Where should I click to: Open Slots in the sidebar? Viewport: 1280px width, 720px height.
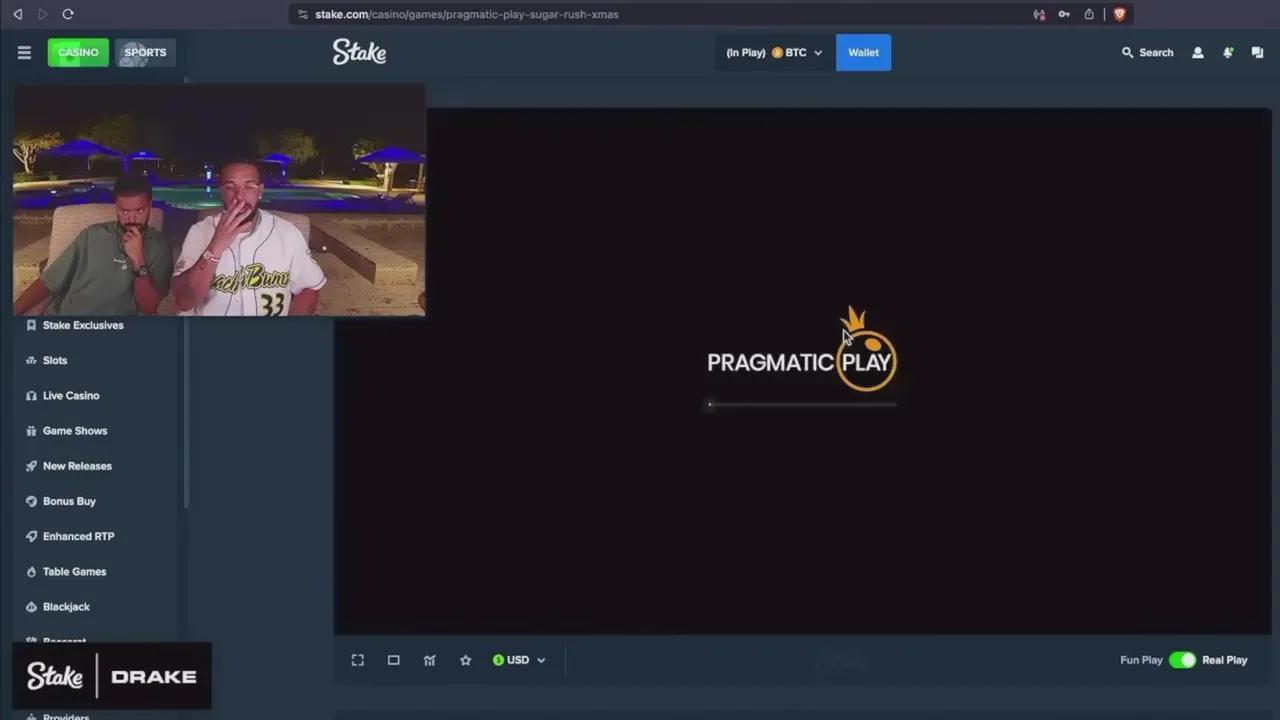[55, 360]
